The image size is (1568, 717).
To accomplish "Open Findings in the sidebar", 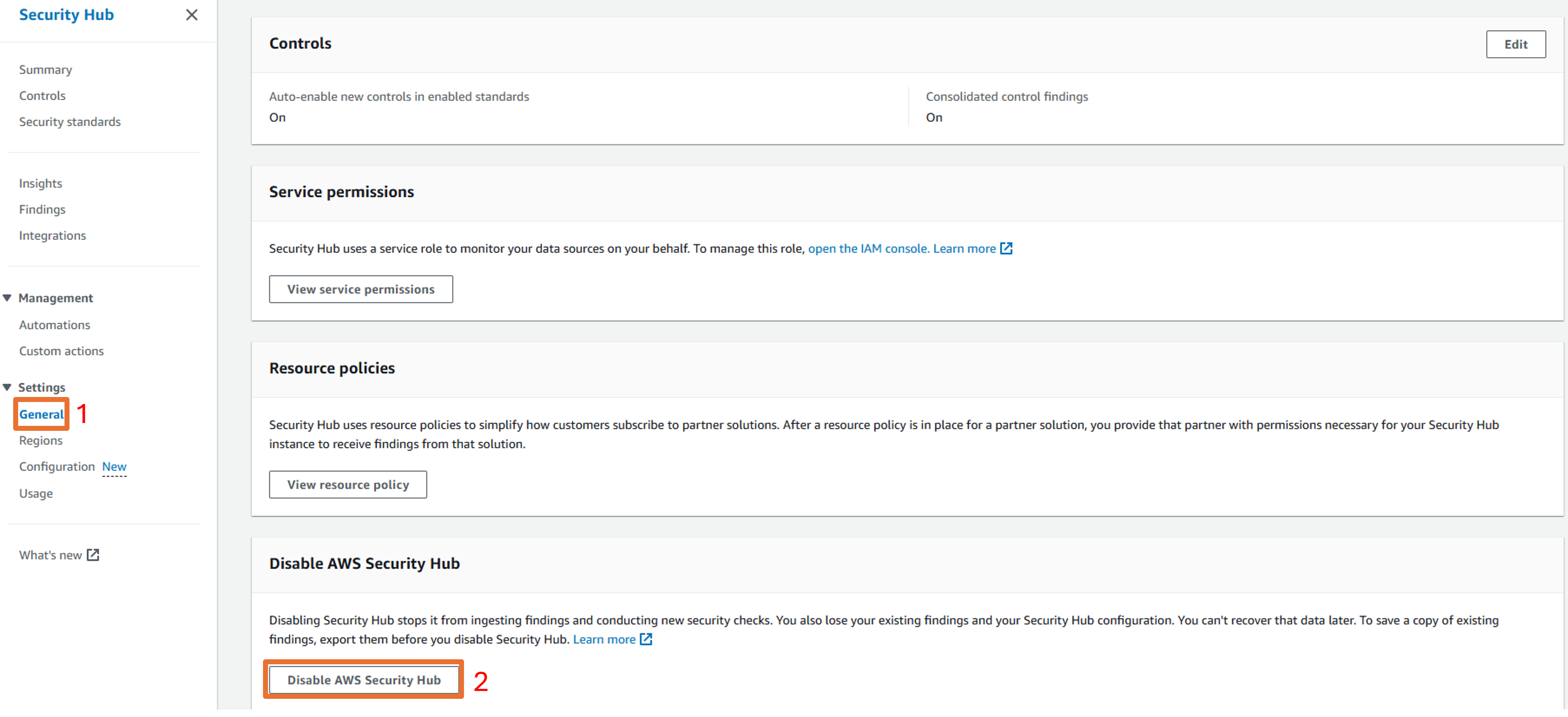I will pos(42,210).
